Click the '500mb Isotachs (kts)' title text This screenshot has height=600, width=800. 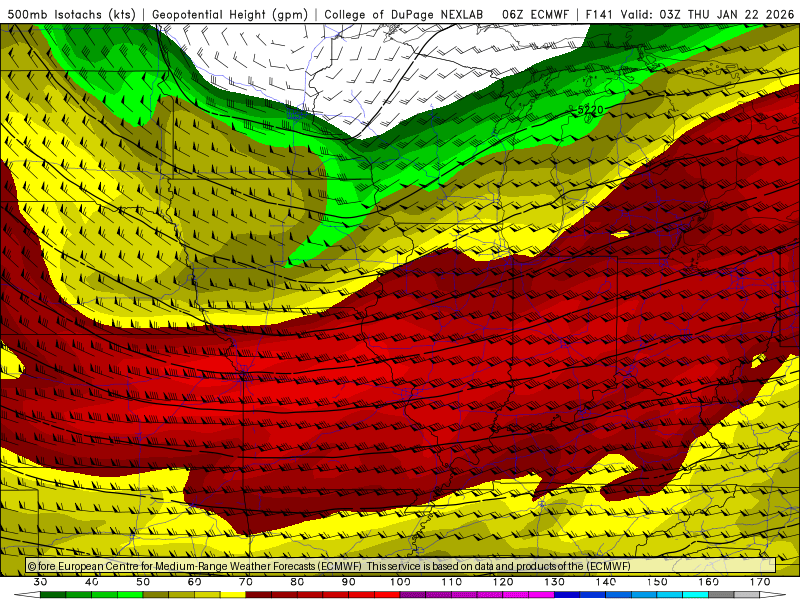(71, 14)
